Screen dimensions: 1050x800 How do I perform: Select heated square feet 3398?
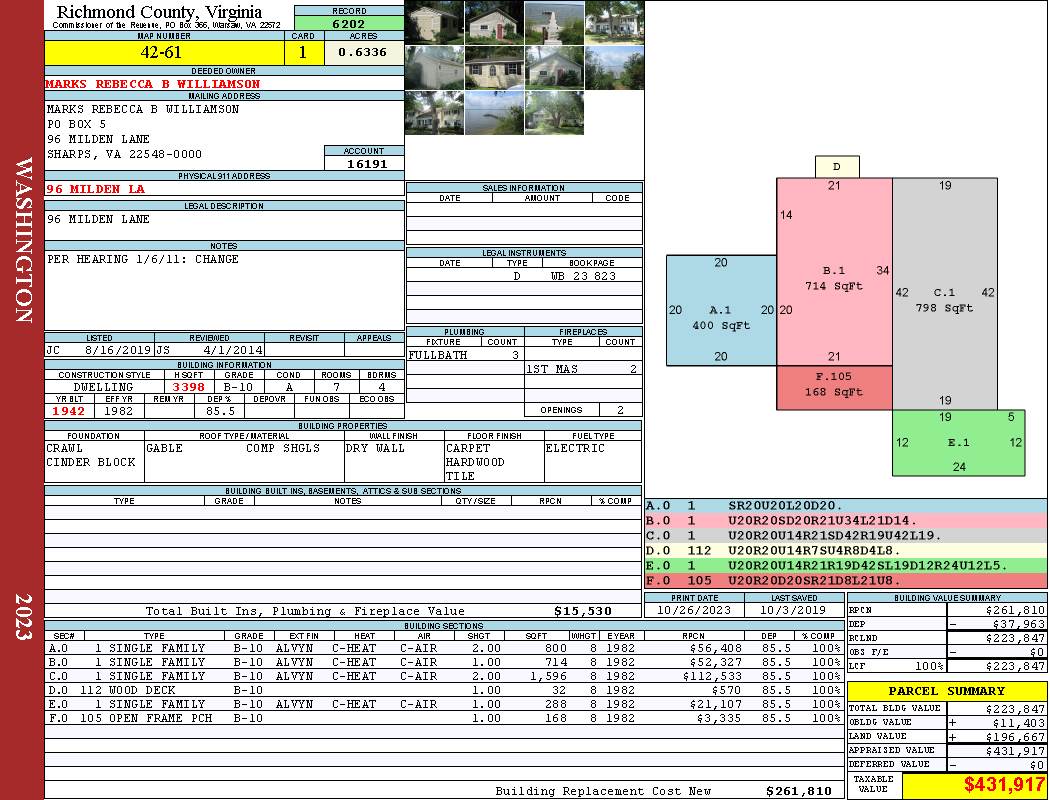click(189, 387)
